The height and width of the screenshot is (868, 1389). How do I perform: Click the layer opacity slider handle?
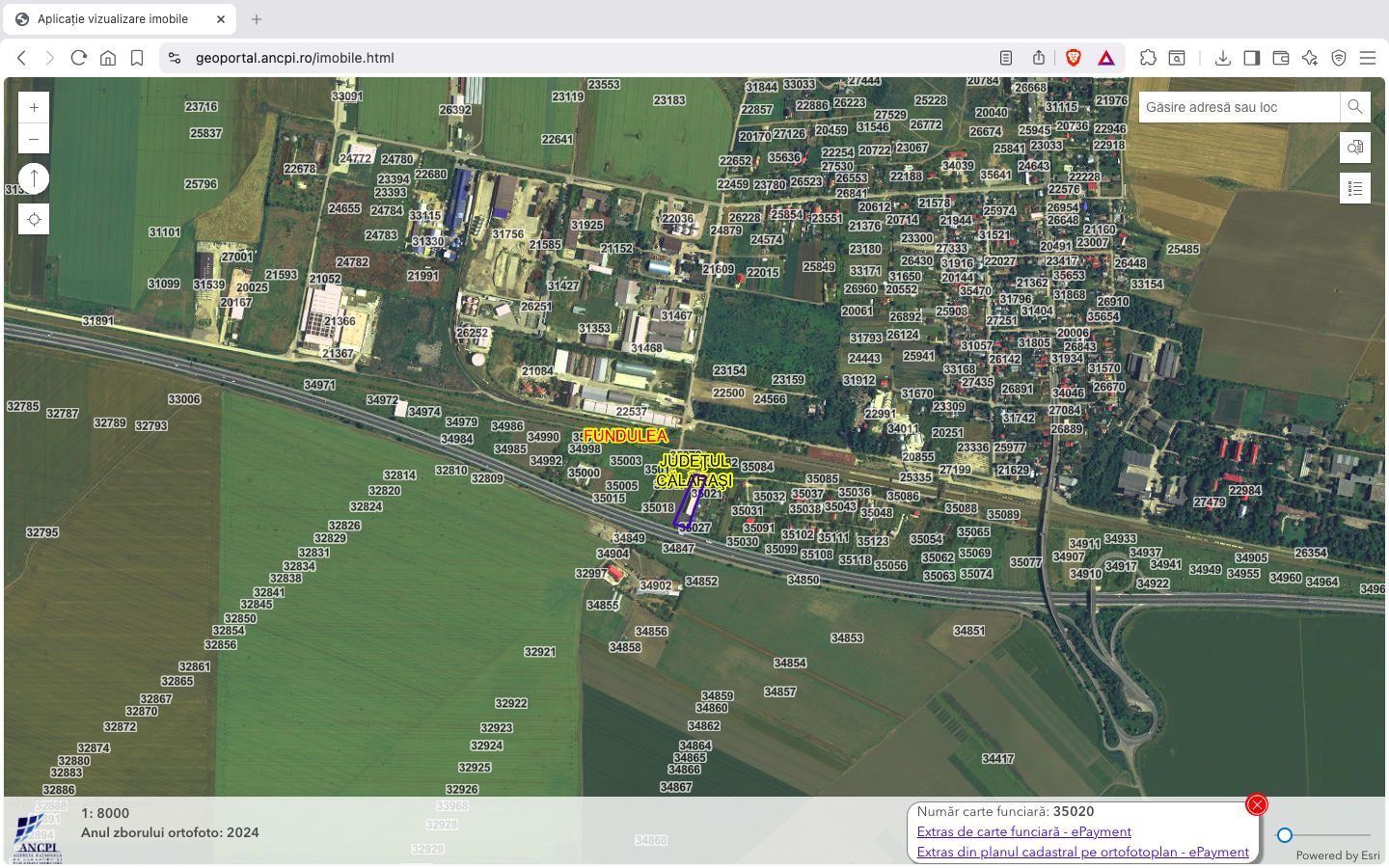[1285, 835]
